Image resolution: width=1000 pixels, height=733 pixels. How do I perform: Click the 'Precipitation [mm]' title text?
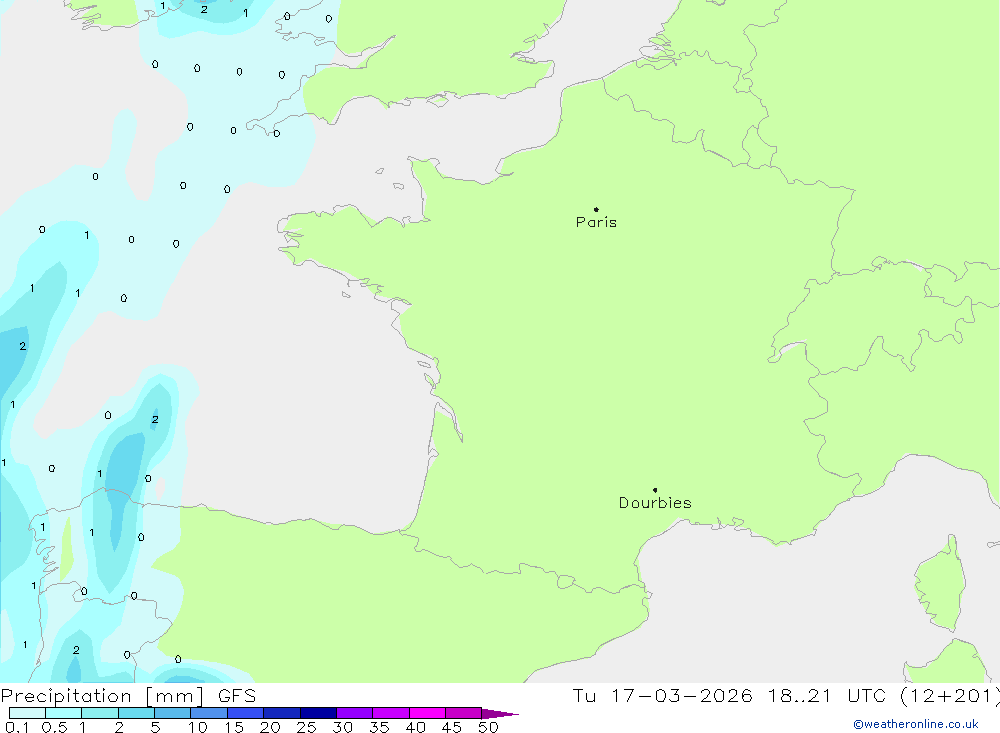tap(102, 696)
